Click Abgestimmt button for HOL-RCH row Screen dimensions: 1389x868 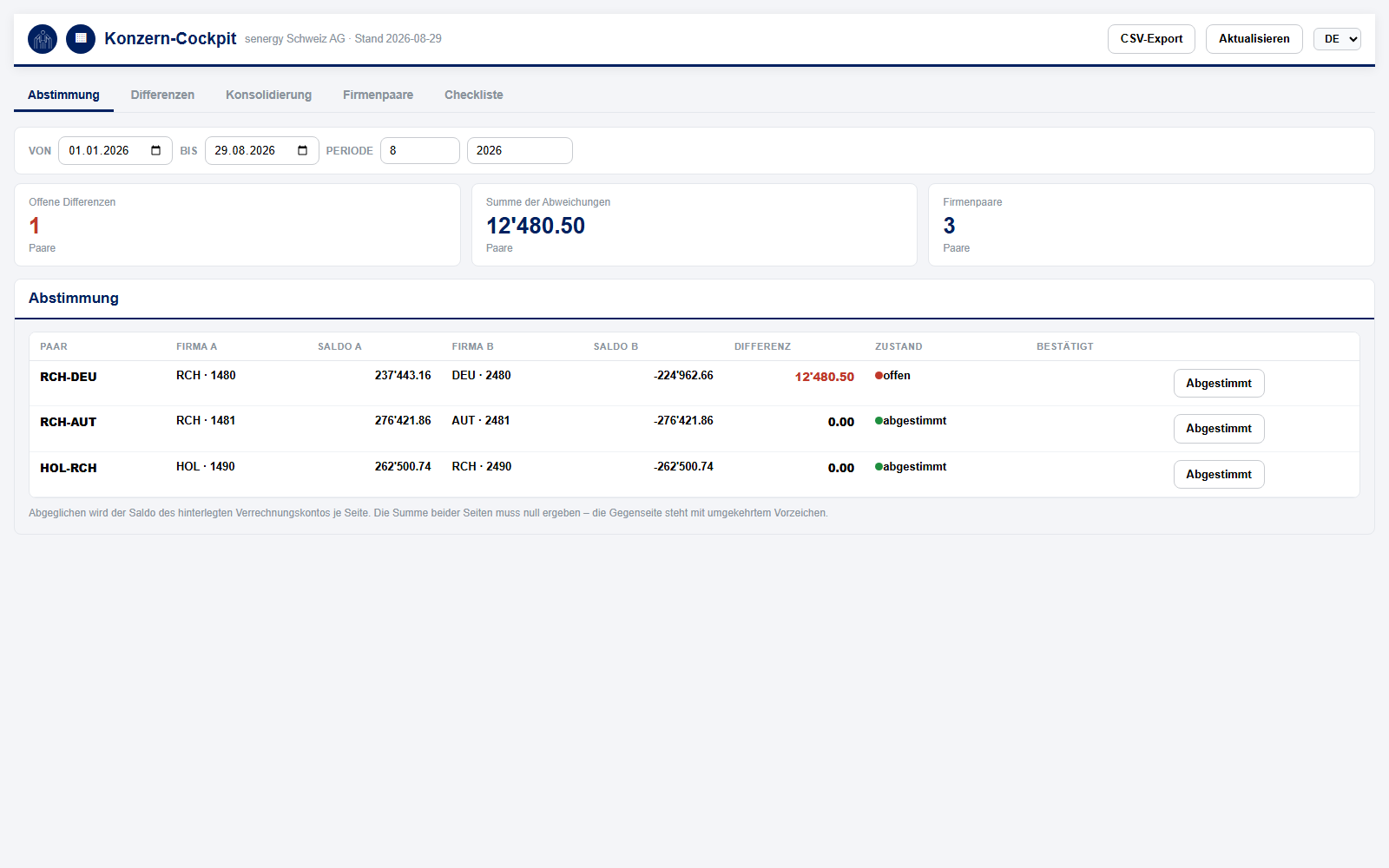(x=1219, y=475)
